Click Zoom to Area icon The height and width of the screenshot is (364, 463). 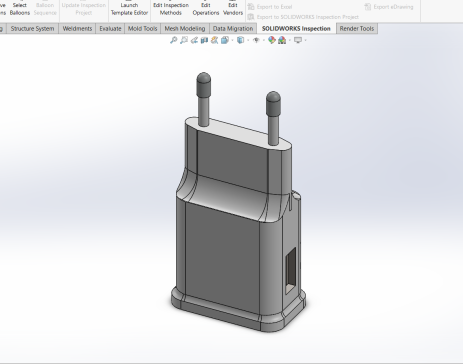[184, 40]
